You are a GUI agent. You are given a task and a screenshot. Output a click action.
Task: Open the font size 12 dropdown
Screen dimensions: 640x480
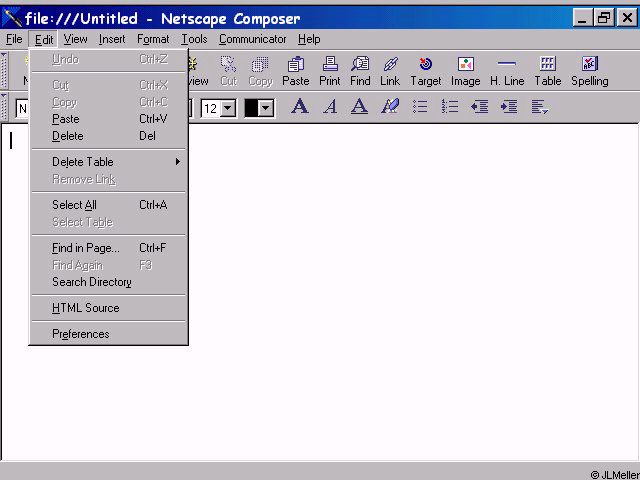[x=228, y=109]
